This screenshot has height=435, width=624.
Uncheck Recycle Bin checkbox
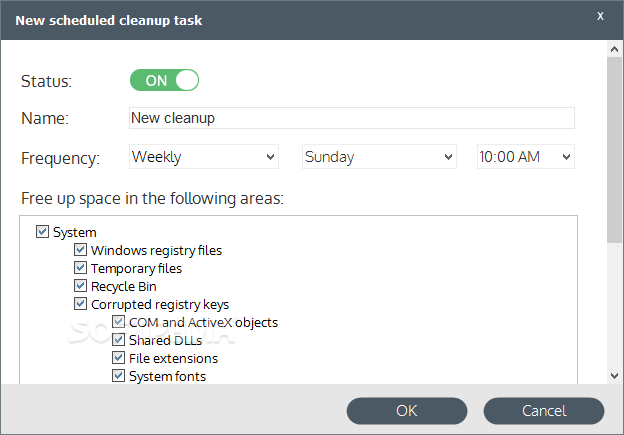click(80, 286)
